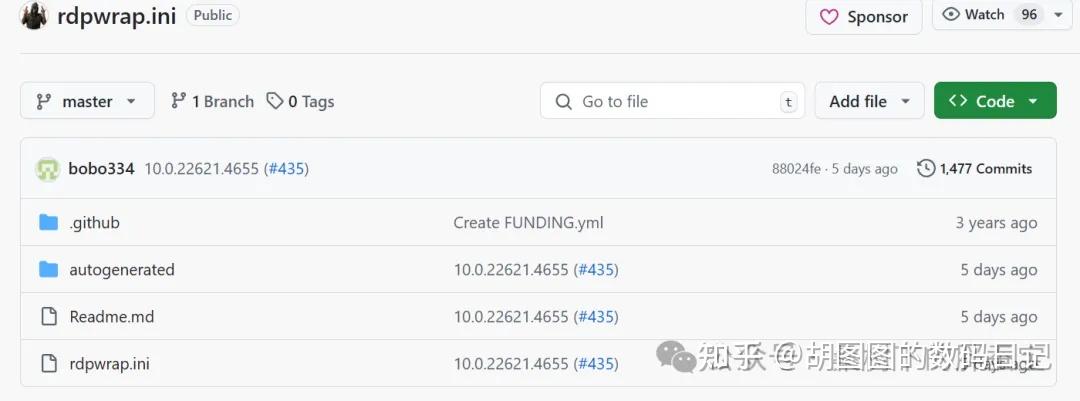1080x401 pixels.
Task: Open the Create FUNDING.yml commit message
Action: click(x=528, y=222)
